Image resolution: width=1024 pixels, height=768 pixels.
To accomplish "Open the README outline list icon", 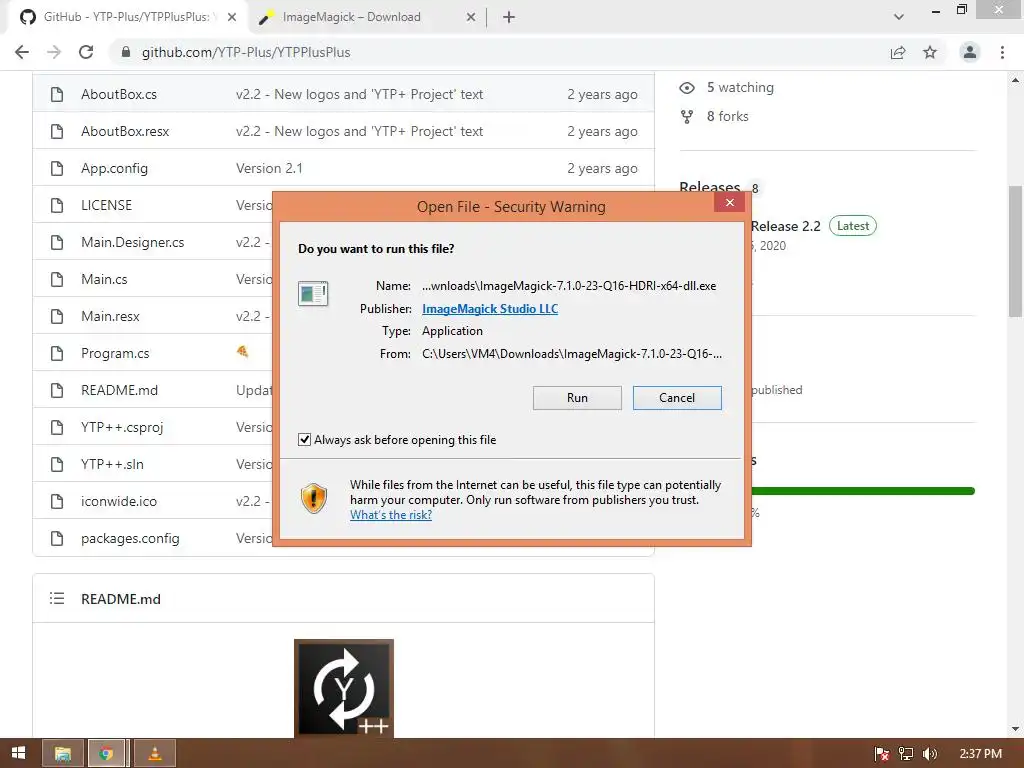I will (x=57, y=598).
